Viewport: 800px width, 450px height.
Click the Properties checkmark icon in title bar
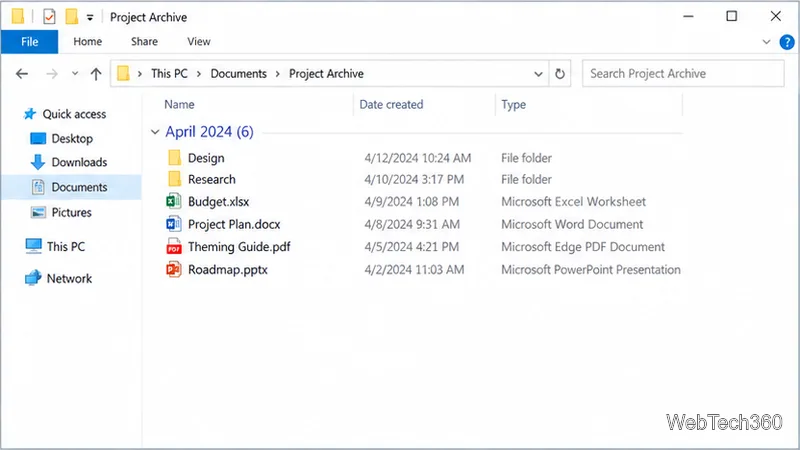(x=49, y=17)
